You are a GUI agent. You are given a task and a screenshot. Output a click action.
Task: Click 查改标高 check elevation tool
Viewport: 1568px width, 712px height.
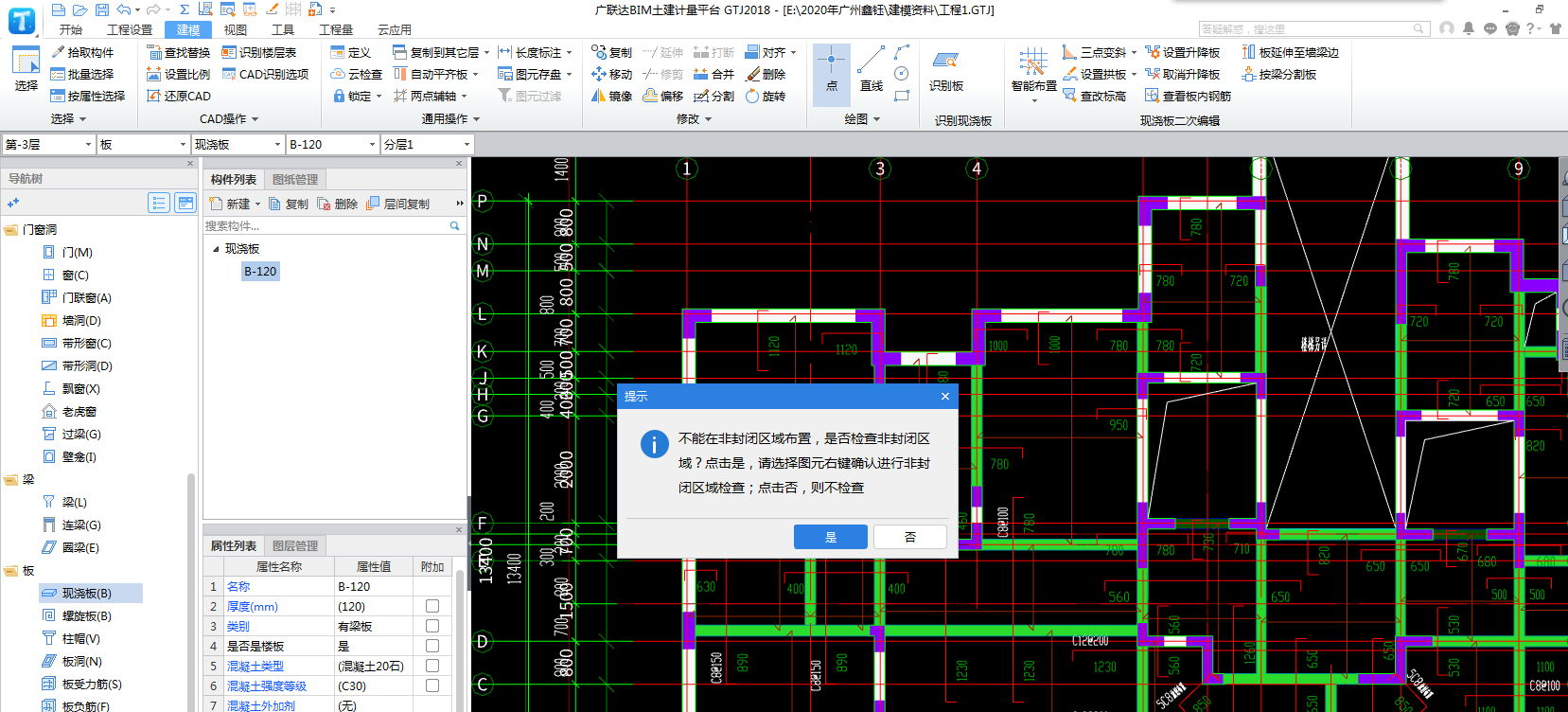click(1094, 96)
